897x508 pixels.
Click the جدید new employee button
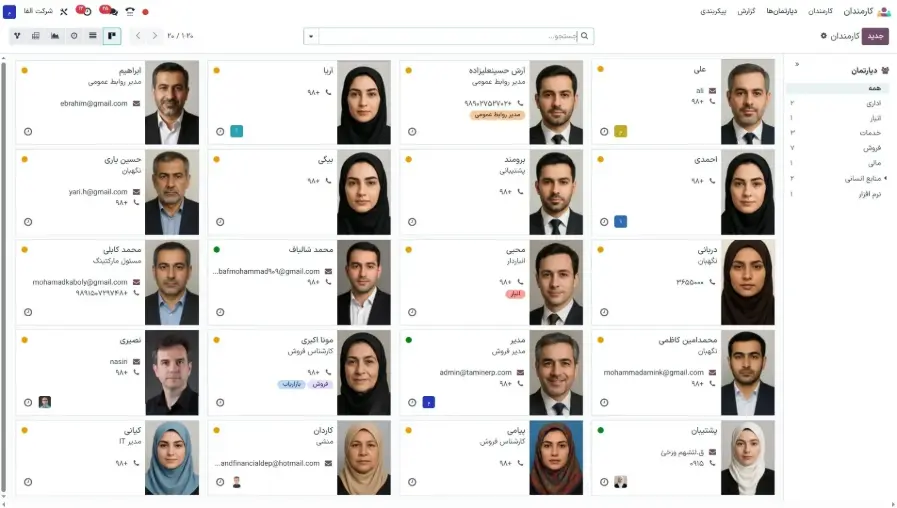(875, 36)
